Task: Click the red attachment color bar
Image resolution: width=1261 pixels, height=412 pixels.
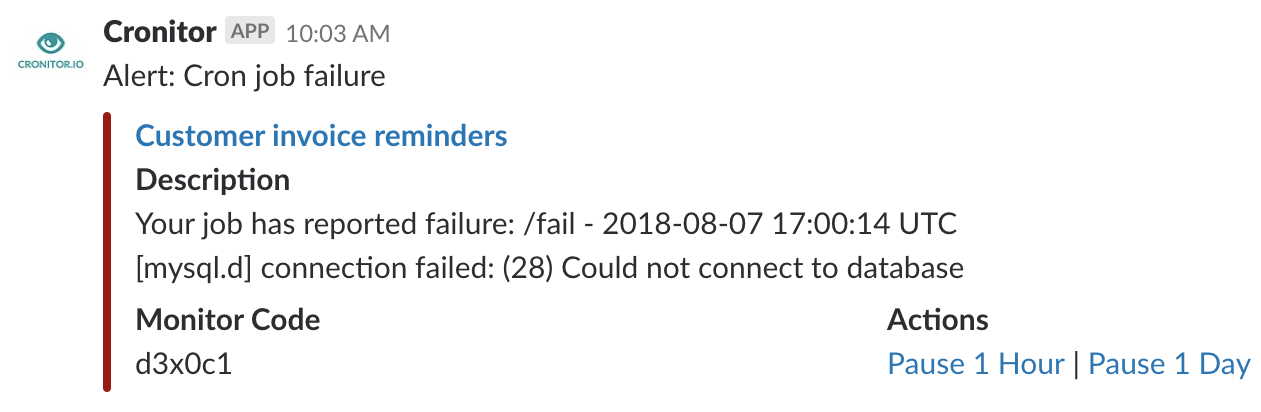Action: point(106,250)
